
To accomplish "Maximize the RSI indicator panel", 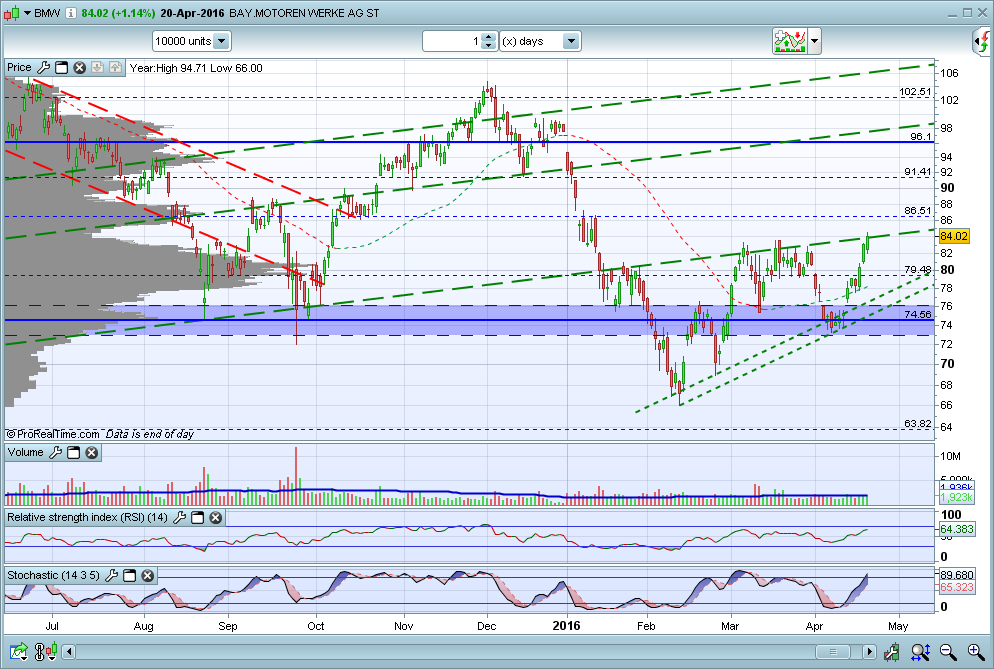I will (198, 517).
